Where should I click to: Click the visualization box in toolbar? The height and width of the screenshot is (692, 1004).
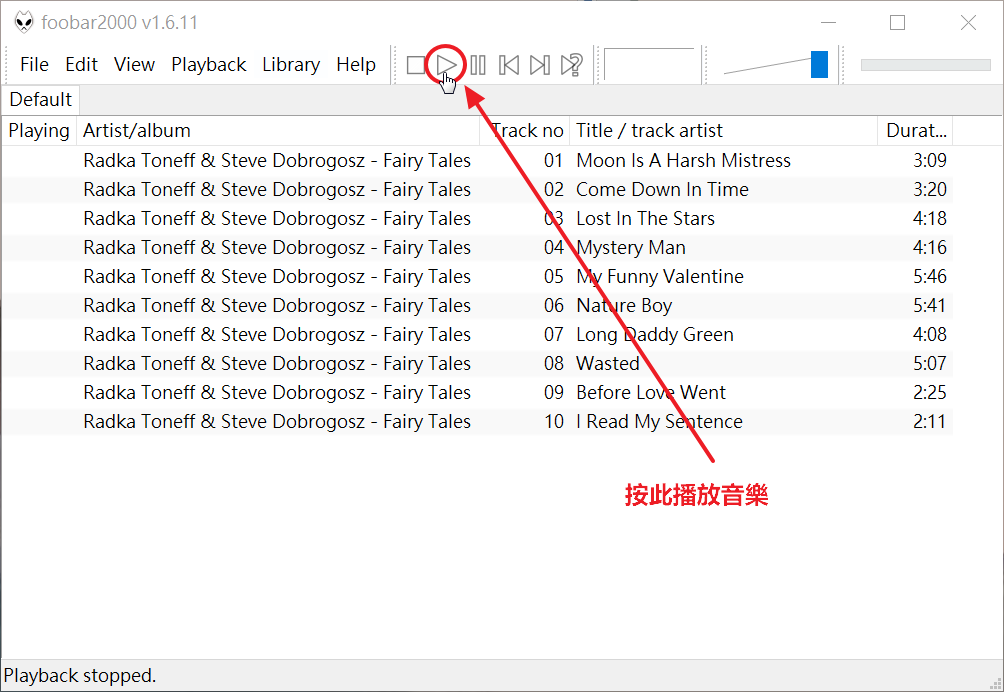point(649,65)
